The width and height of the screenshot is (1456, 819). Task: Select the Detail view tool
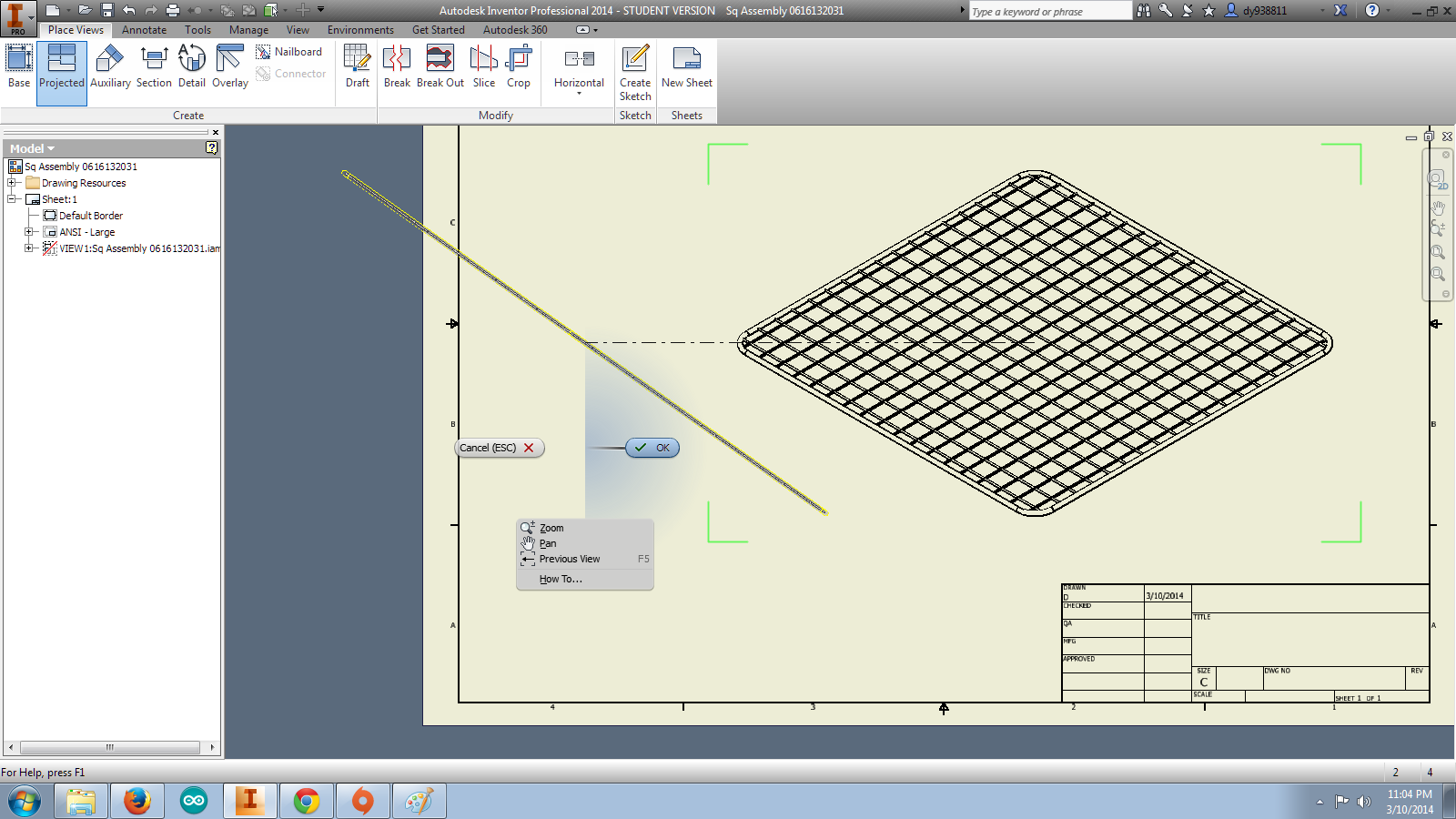pos(191,68)
